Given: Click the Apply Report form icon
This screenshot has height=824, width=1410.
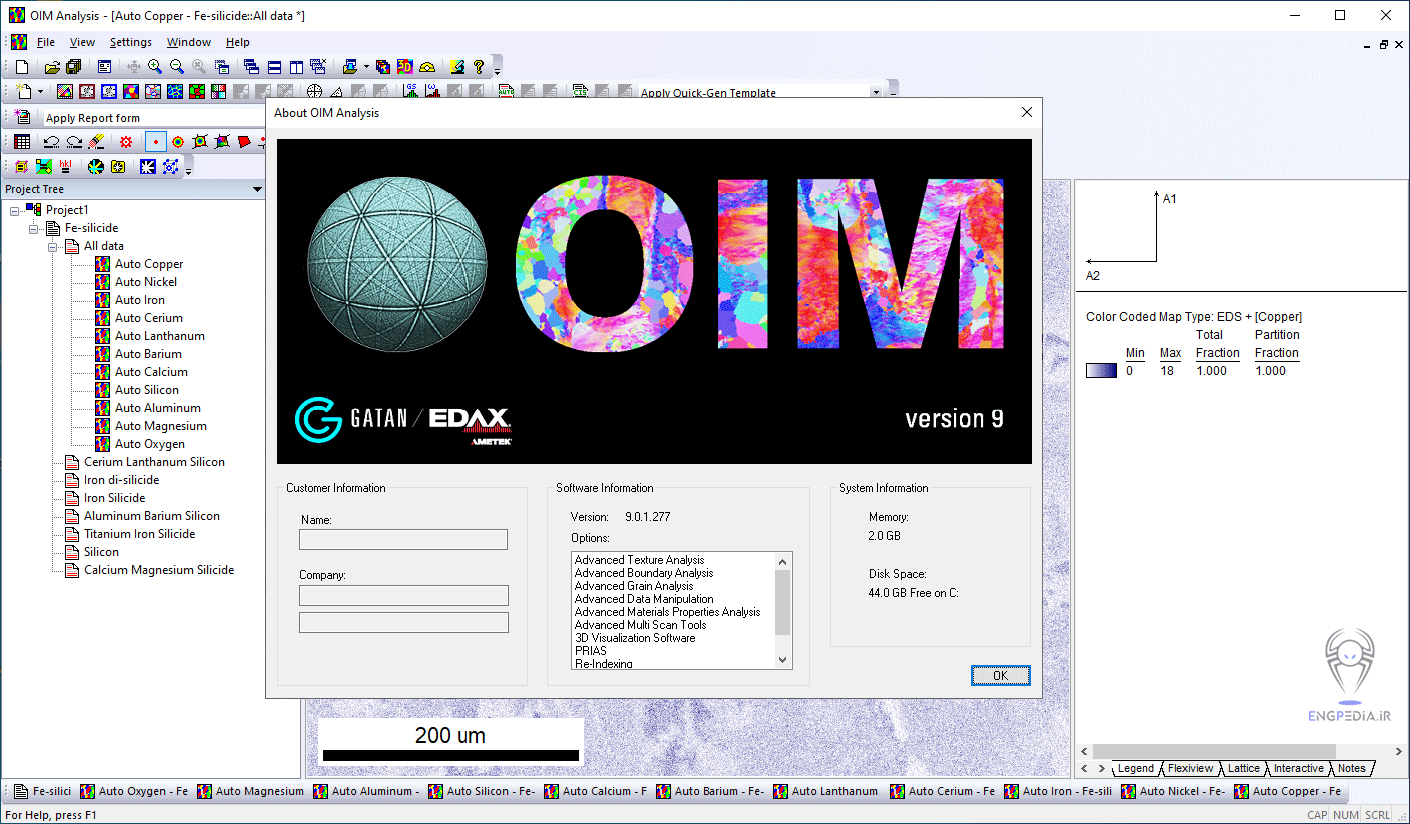Looking at the screenshot, I should 22,117.
